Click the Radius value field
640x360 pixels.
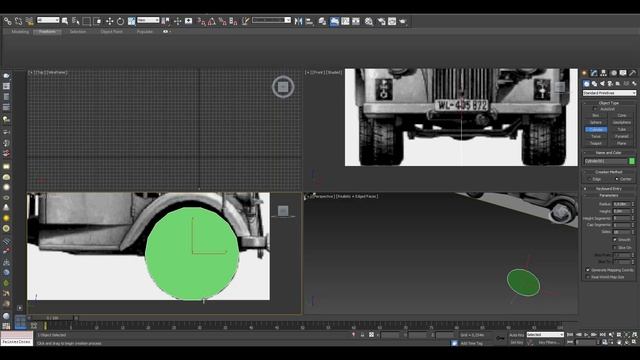621,204
